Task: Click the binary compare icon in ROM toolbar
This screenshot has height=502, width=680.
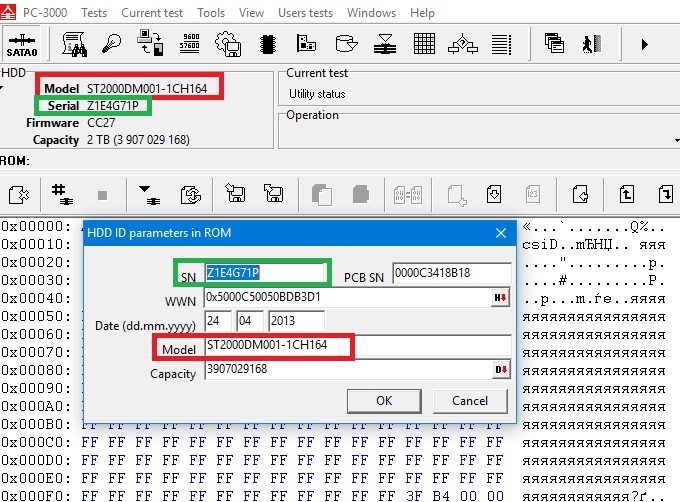Action: [408, 195]
